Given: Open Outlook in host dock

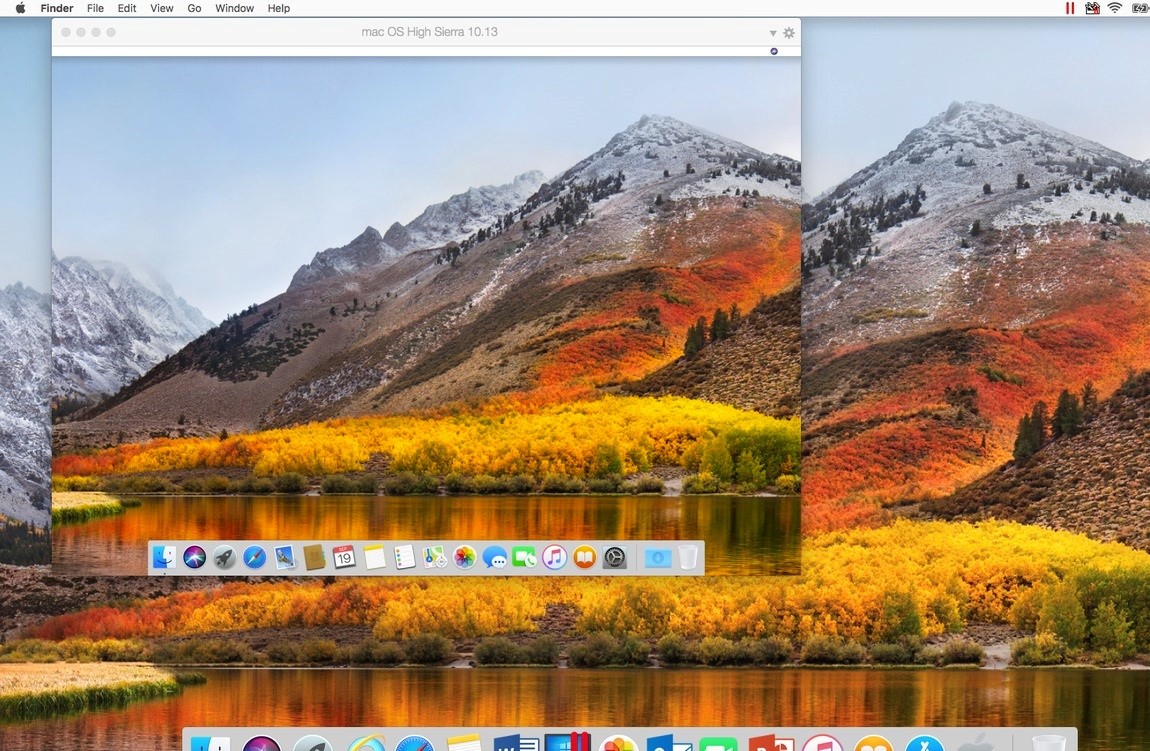Looking at the screenshot, I should 669,742.
